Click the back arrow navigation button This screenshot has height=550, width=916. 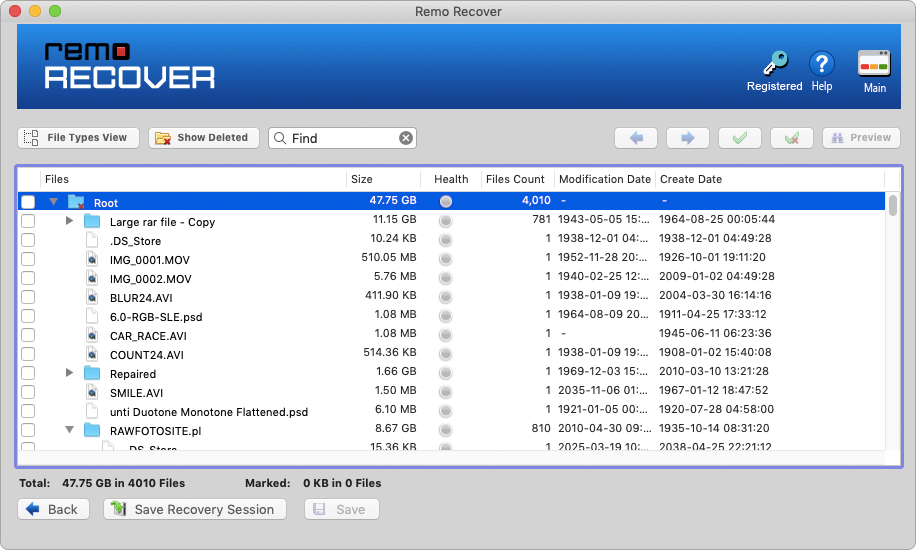click(636, 138)
